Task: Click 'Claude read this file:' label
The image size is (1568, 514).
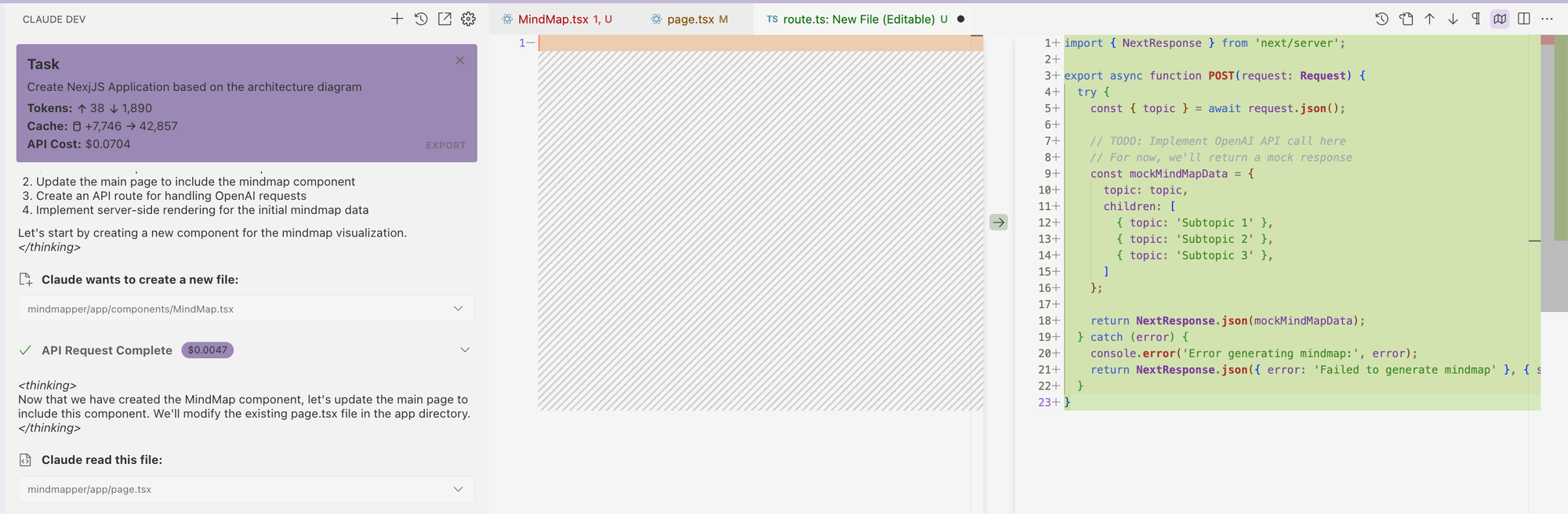Action: pyautogui.click(x=102, y=460)
